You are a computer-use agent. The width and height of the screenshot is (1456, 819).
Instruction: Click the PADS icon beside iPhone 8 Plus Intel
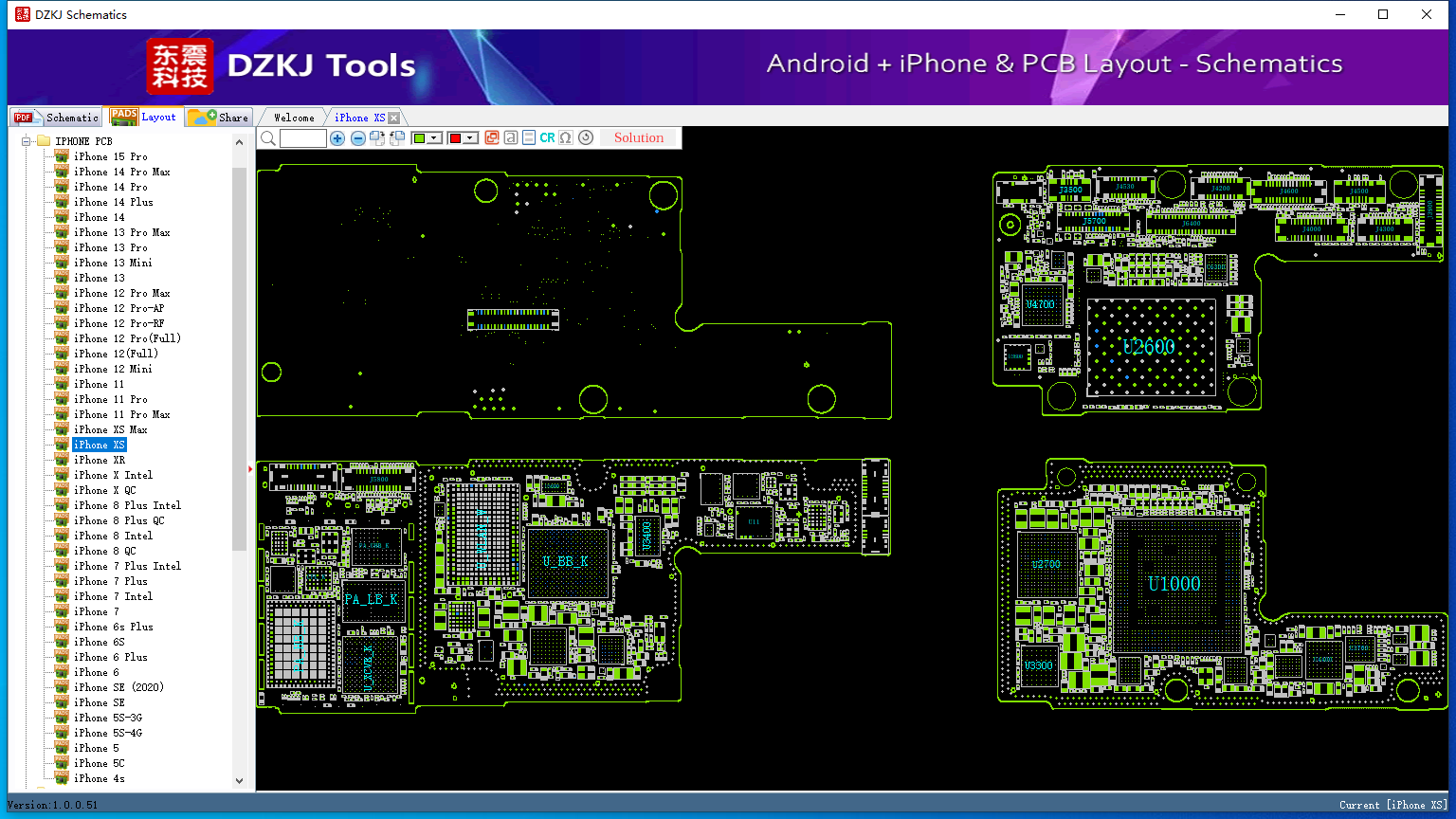click(x=62, y=505)
